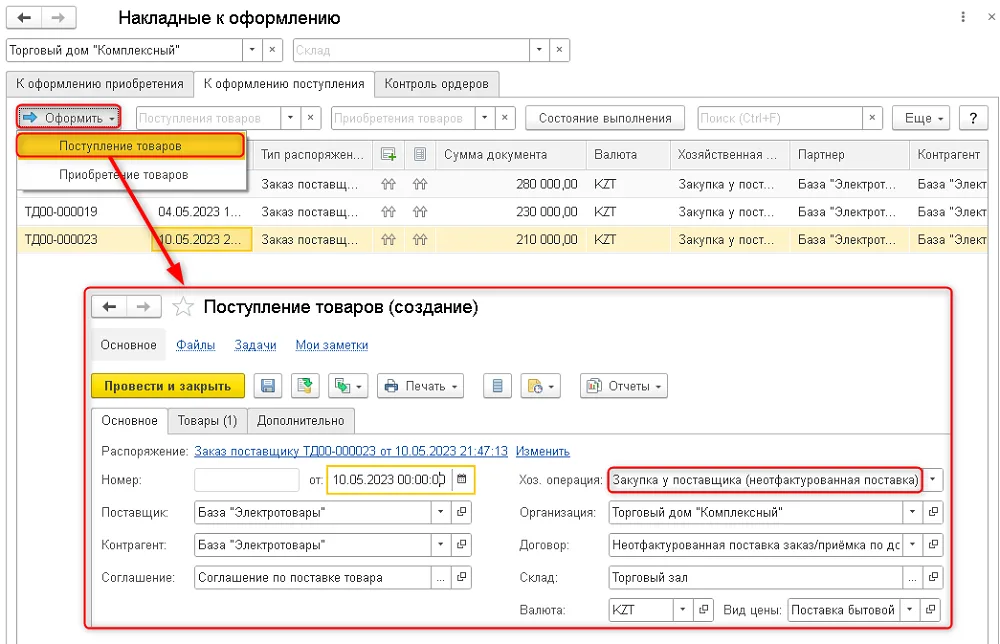
Task: Expand the Хоз. операция dropdown
Action: [932, 479]
